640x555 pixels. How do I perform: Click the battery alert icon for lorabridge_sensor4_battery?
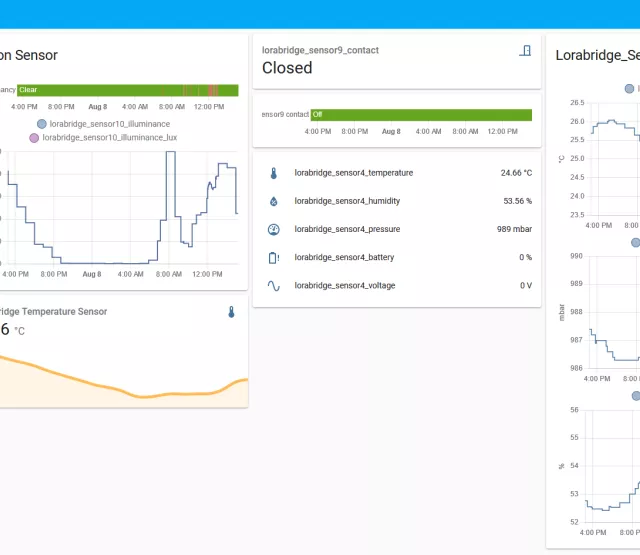[273, 257]
